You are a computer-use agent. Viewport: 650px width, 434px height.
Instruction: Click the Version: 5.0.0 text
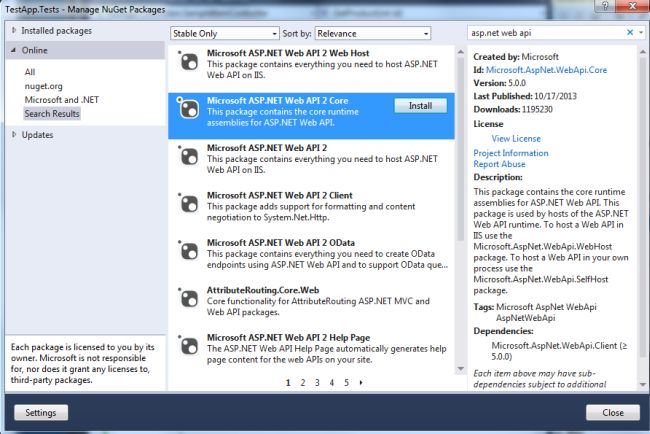[500, 83]
